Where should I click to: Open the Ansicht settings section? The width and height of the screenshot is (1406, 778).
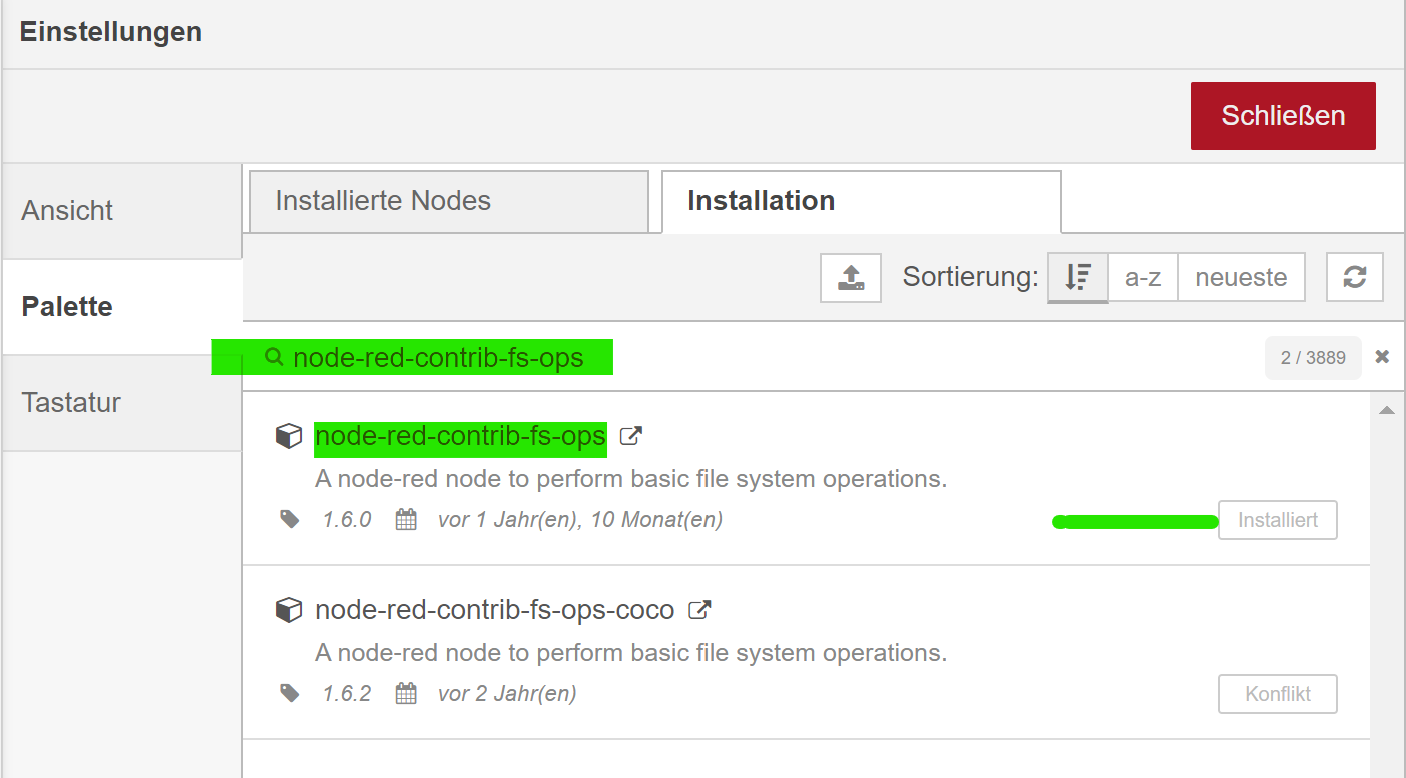[x=122, y=211]
